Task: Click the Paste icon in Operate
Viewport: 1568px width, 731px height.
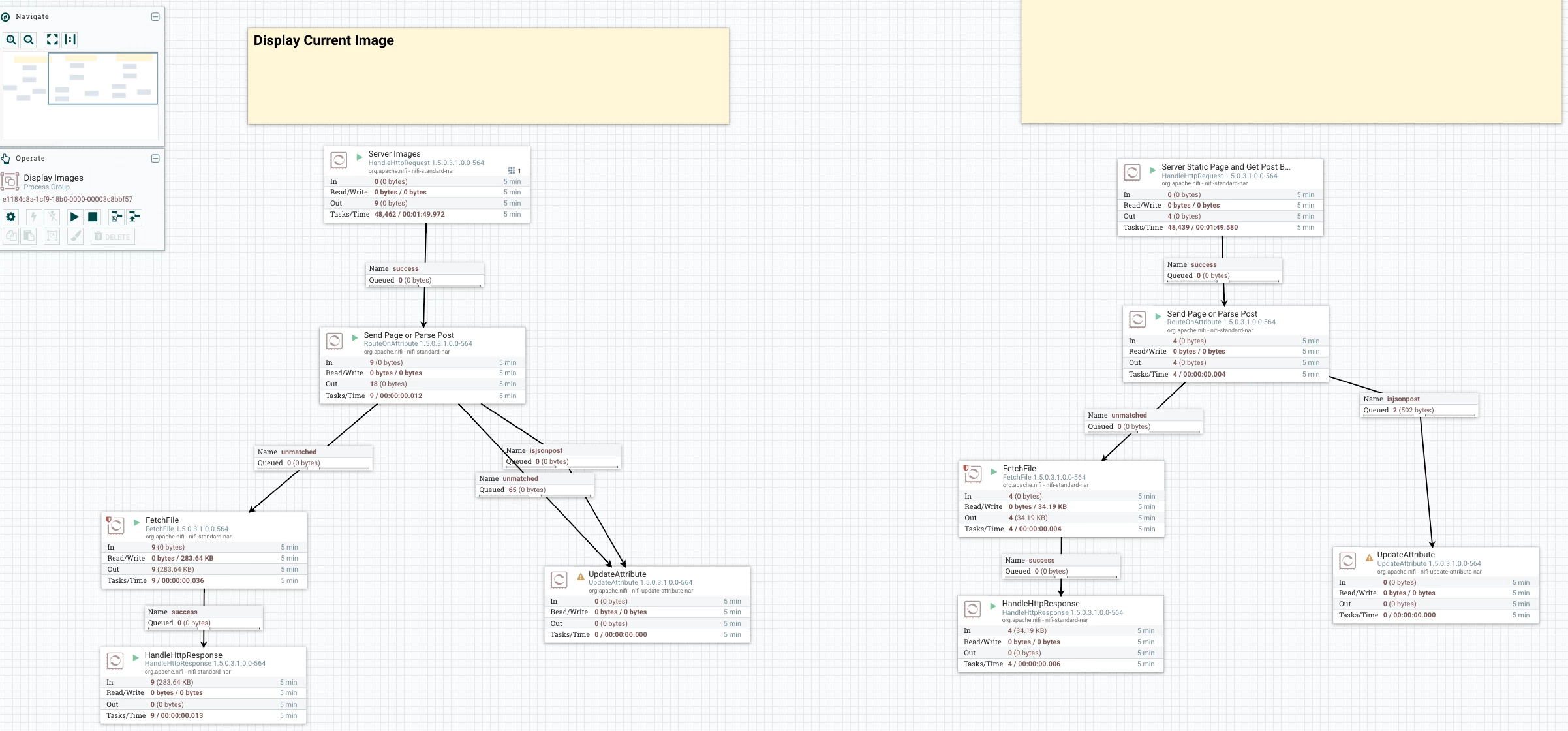Action: tap(29, 236)
